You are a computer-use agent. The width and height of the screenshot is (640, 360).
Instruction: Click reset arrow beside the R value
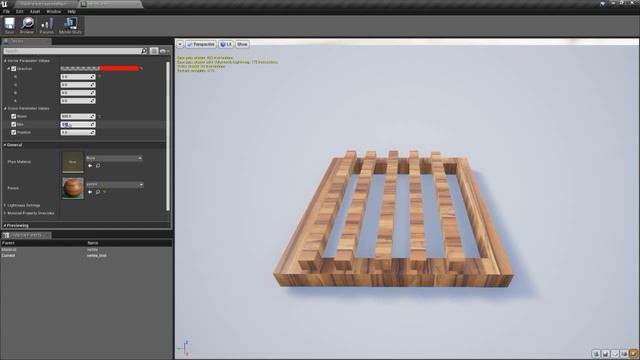99,76
